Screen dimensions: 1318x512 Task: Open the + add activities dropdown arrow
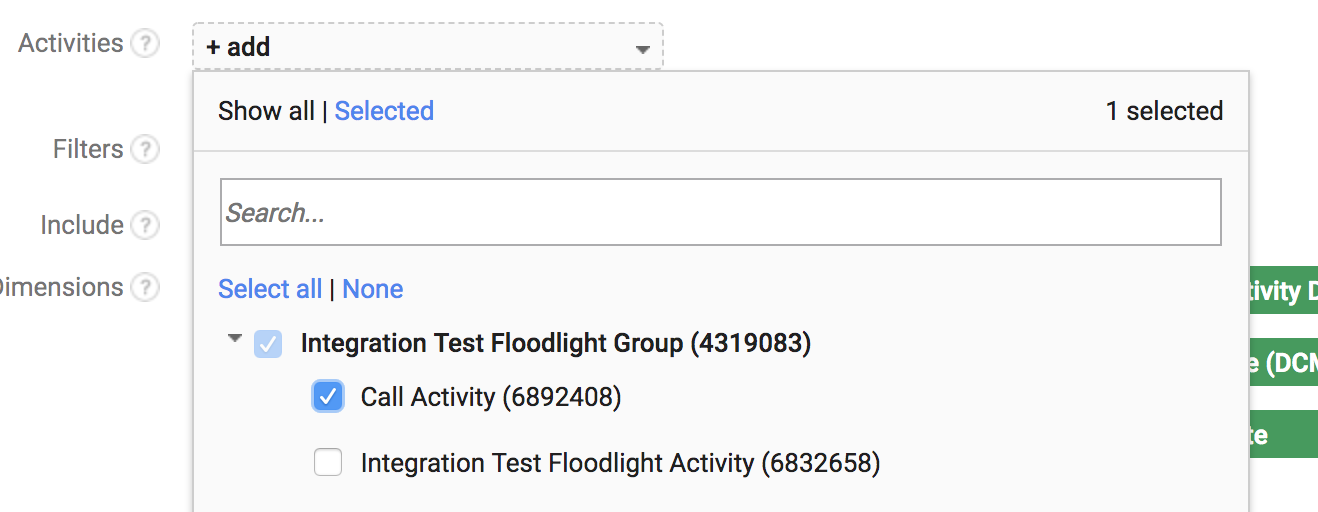tap(643, 49)
